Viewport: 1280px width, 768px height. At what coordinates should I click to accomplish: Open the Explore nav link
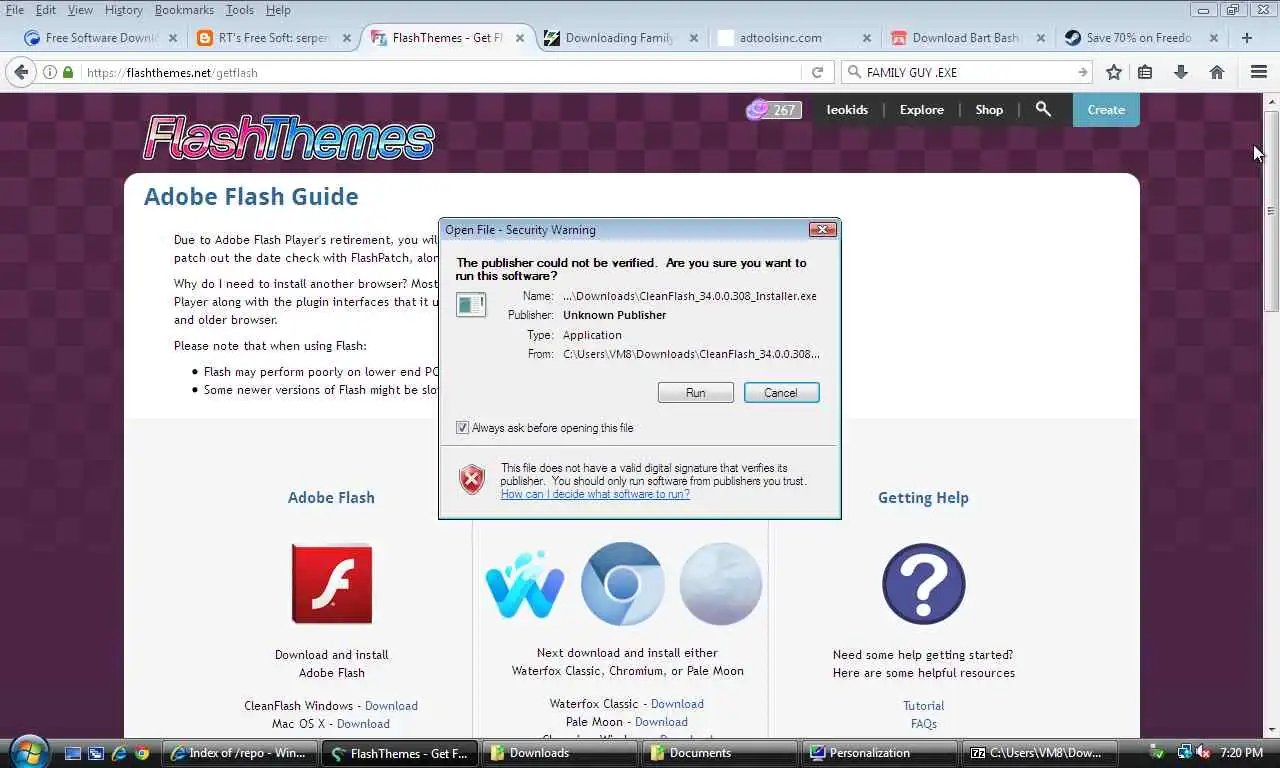(x=921, y=110)
